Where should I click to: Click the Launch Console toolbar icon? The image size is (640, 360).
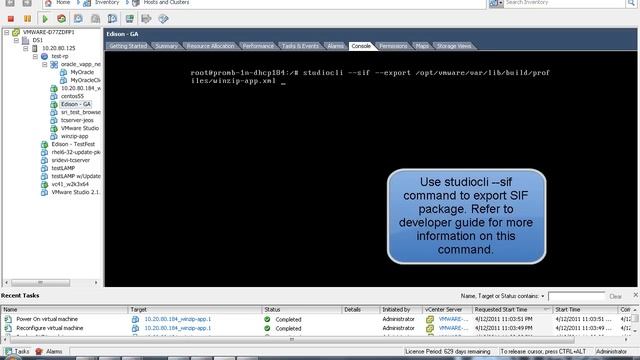pyautogui.click(x=129, y=19)
